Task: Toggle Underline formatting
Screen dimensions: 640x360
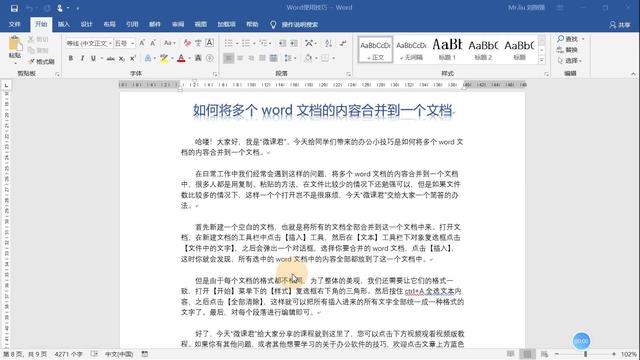Action: 93,58
